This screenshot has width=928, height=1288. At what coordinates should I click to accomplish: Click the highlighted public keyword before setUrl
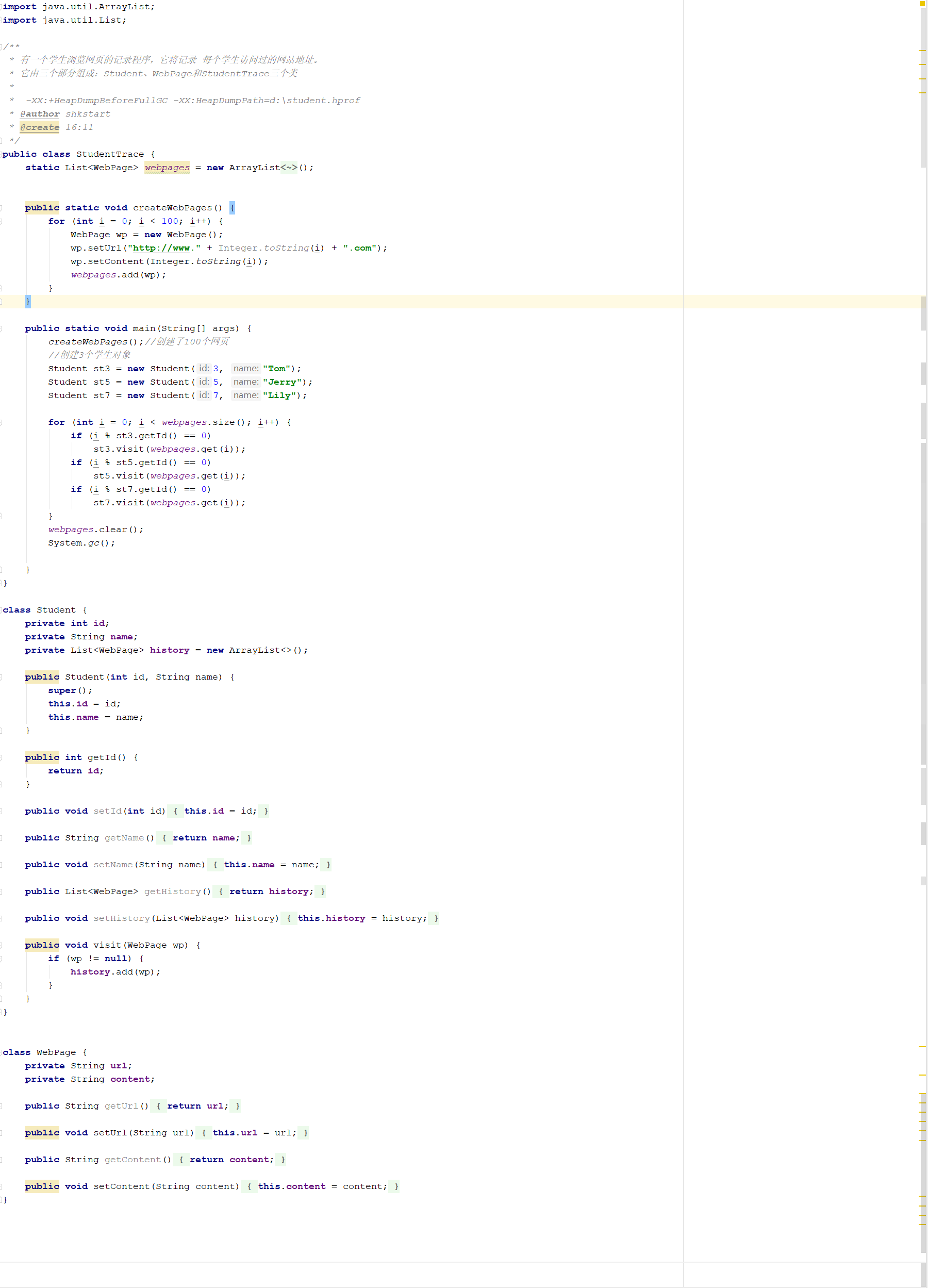tap(42, 1132)
